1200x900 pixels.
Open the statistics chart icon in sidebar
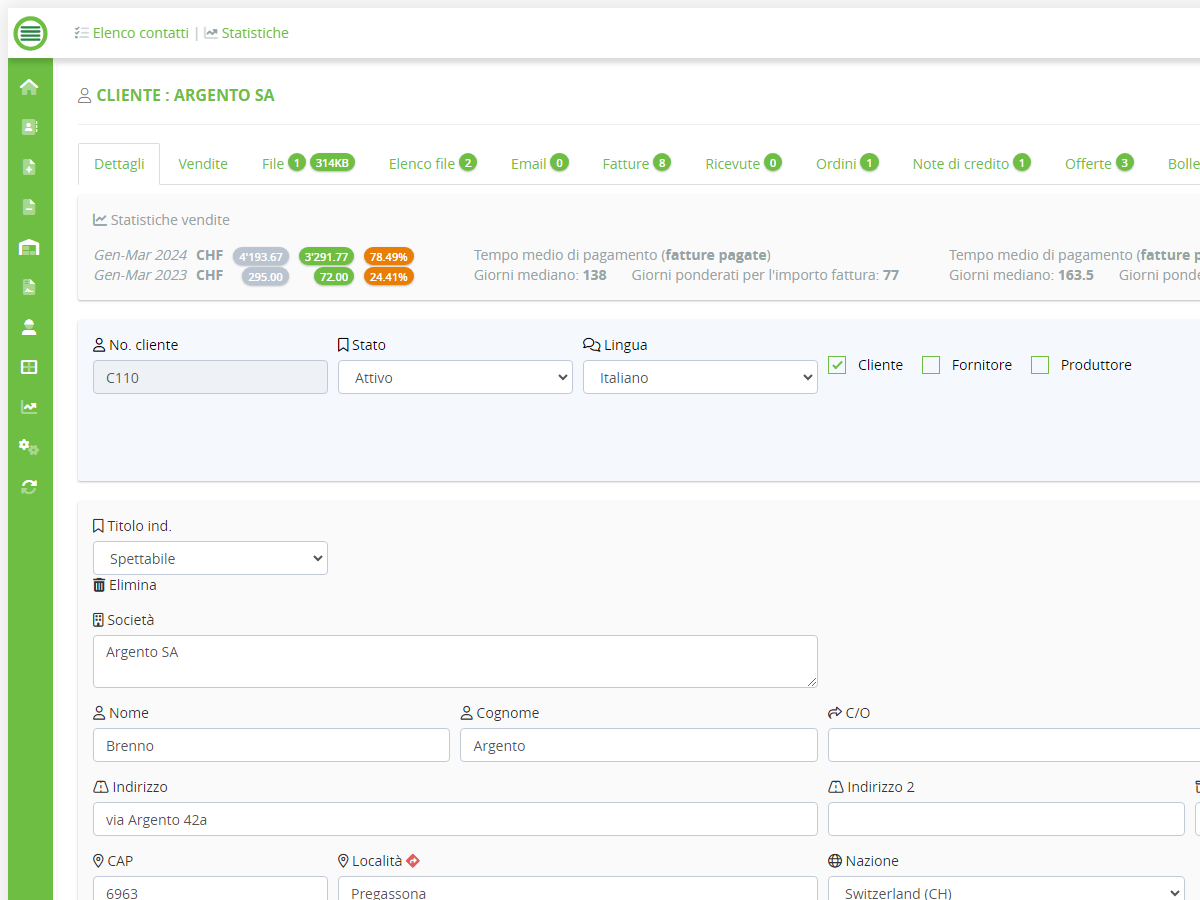click(29, 407)
